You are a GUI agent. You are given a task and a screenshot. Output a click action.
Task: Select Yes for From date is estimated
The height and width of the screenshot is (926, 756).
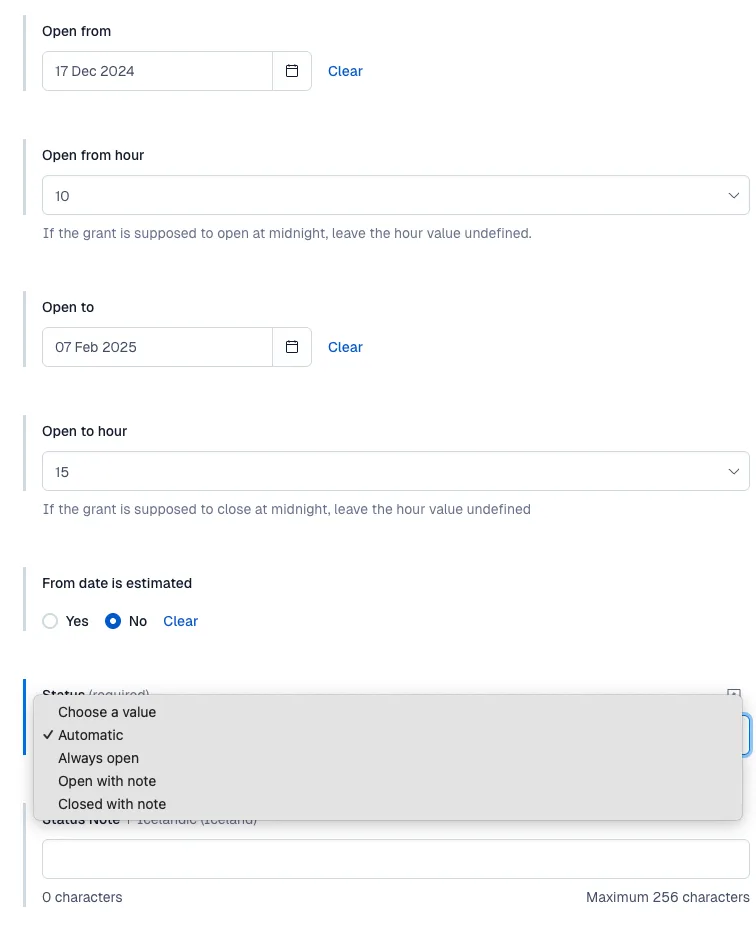[x=50, y=621]
